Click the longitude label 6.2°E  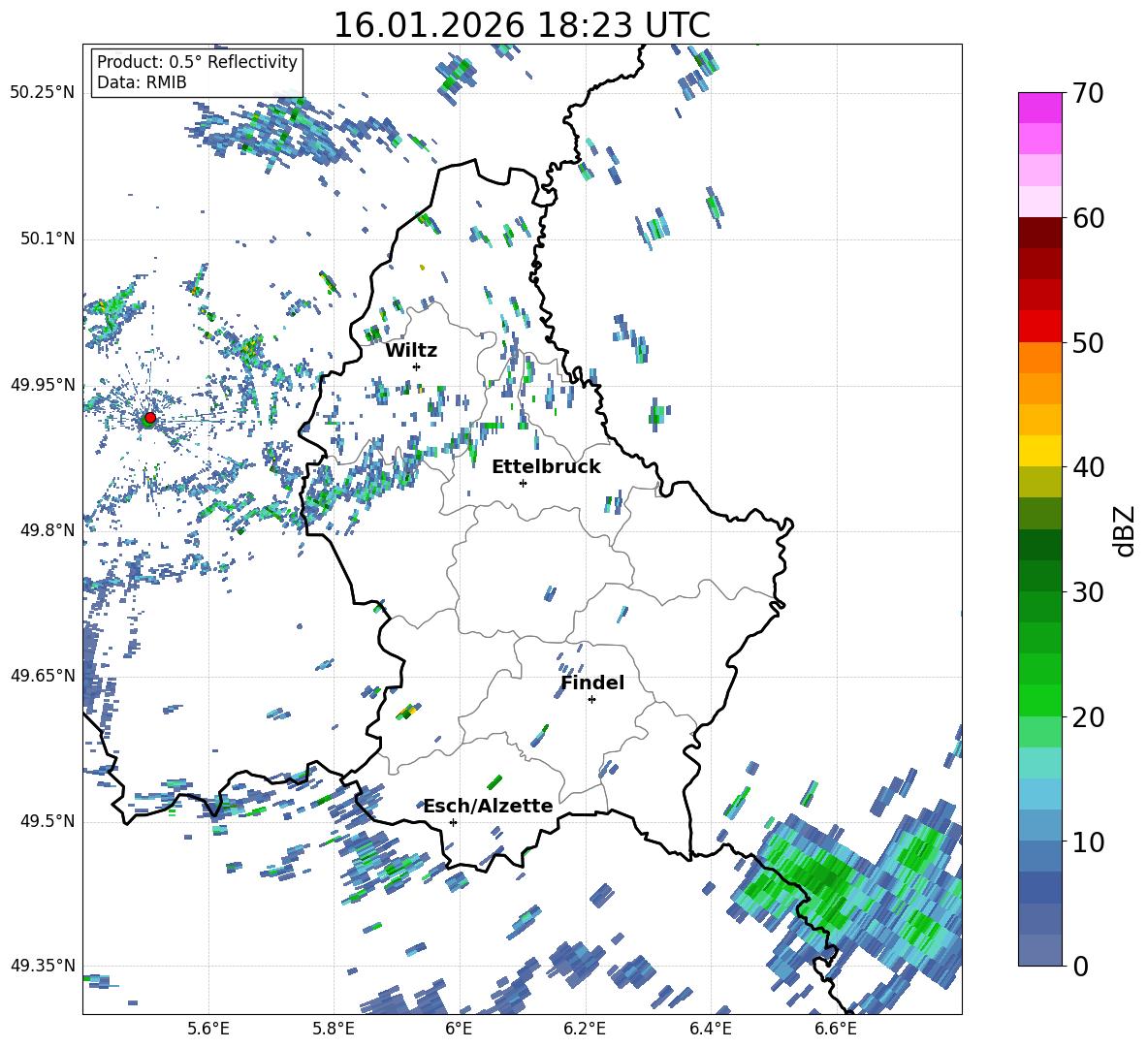tap(585, 1029)
